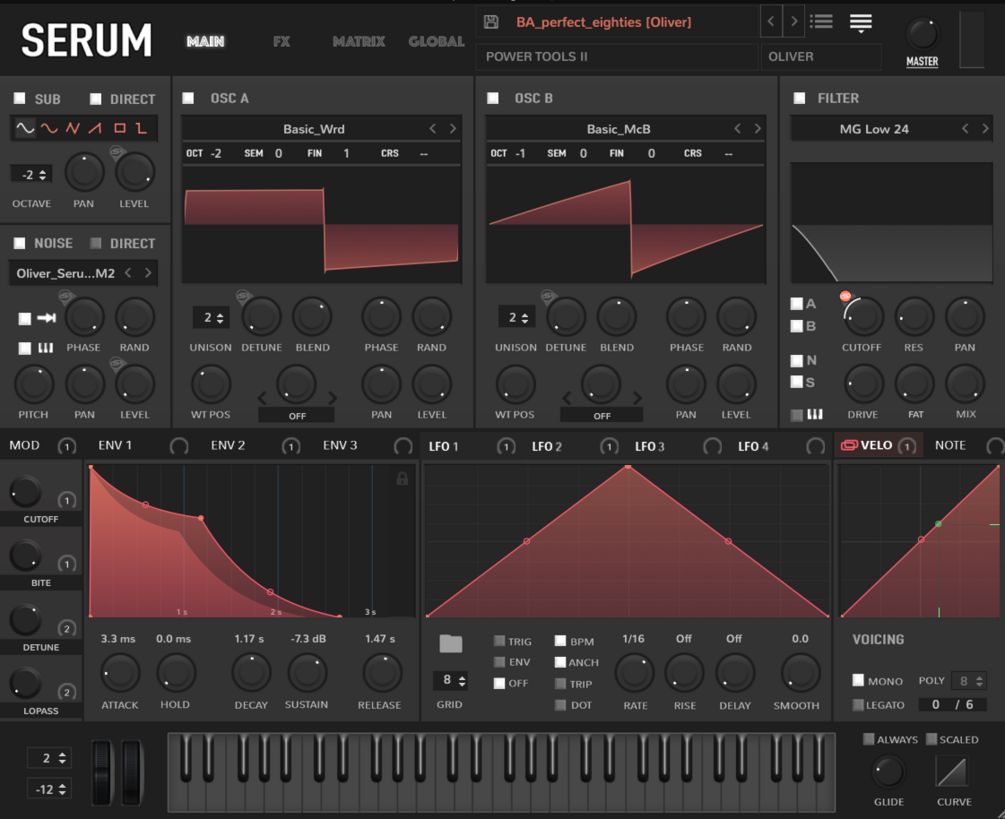Image resolution: width=1005 pixels, height=819 pixels.
Task: Click the mod wheel
Action: [131, 772]
